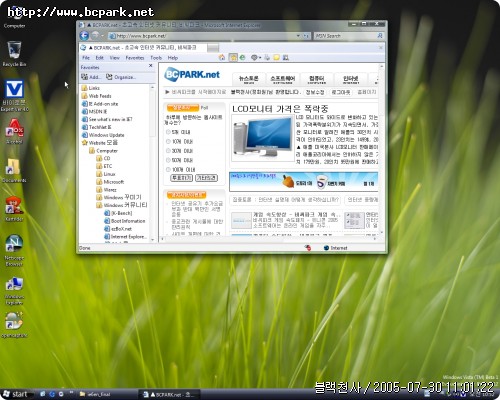Screen dimensions: 500x400
Task: Select the '10개 이내' poll radio button
Action: [168, 141]
